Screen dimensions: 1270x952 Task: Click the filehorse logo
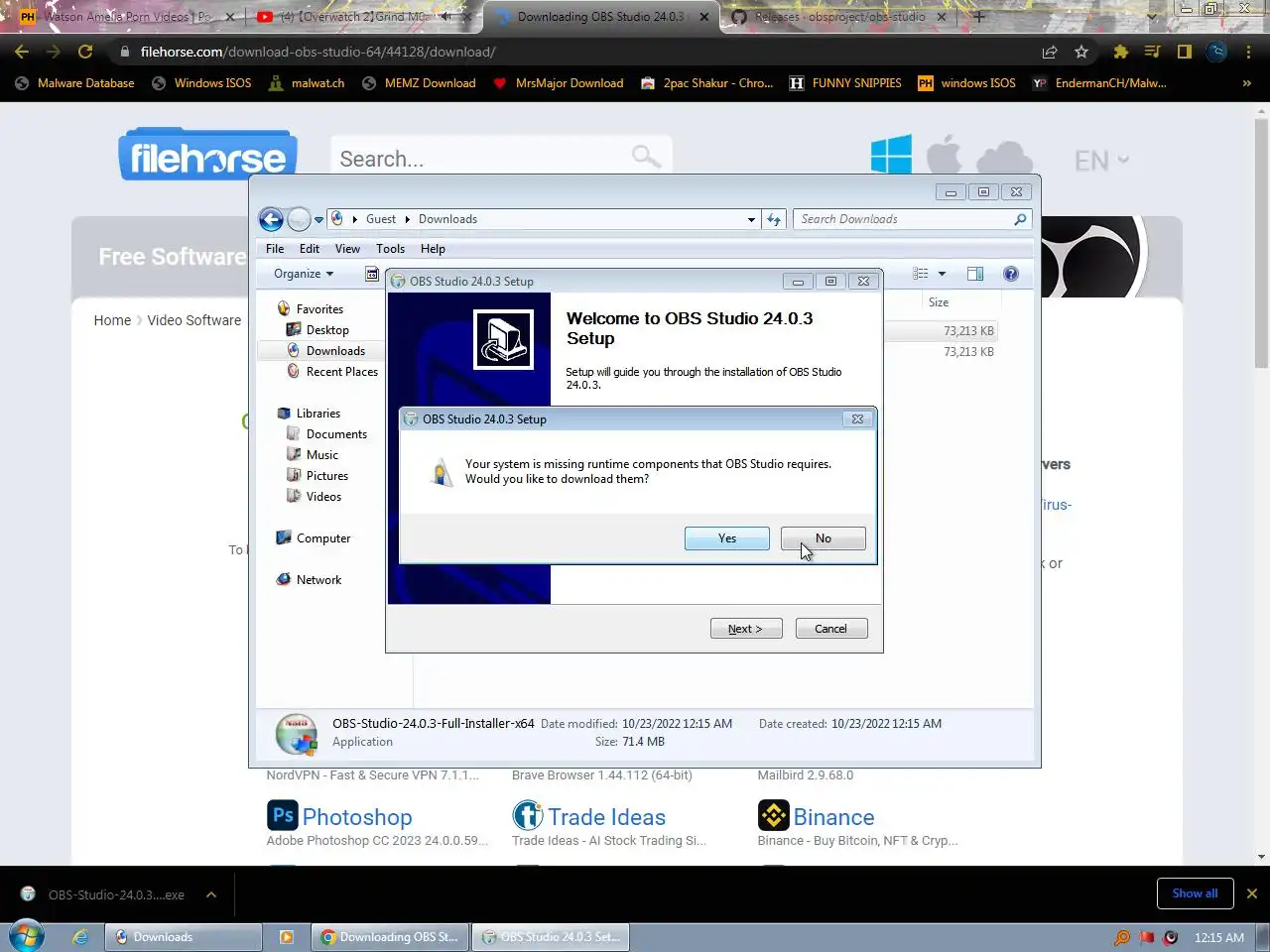pos(208,155)
